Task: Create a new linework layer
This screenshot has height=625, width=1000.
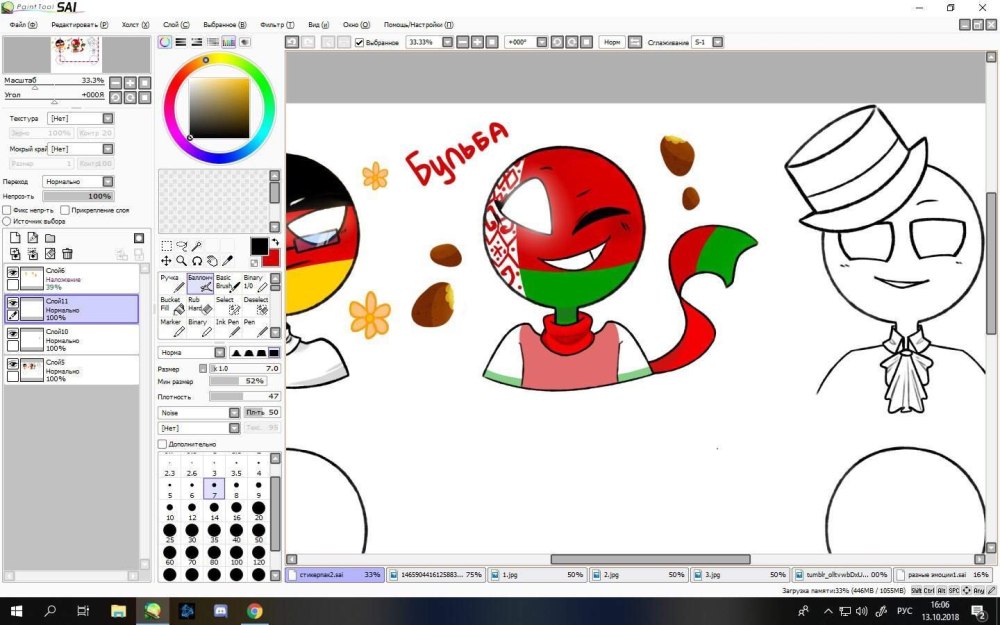Action: click(x=33, y=238)
